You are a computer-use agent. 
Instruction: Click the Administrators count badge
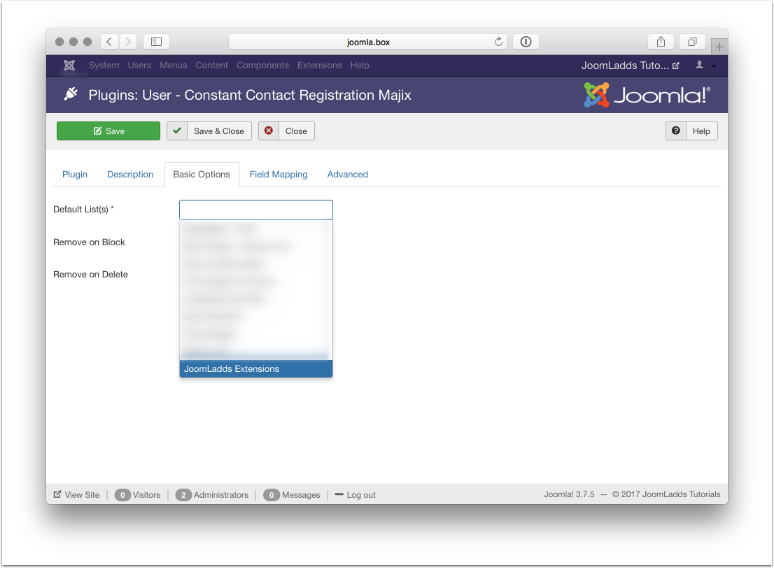click(x=183, y=495)
